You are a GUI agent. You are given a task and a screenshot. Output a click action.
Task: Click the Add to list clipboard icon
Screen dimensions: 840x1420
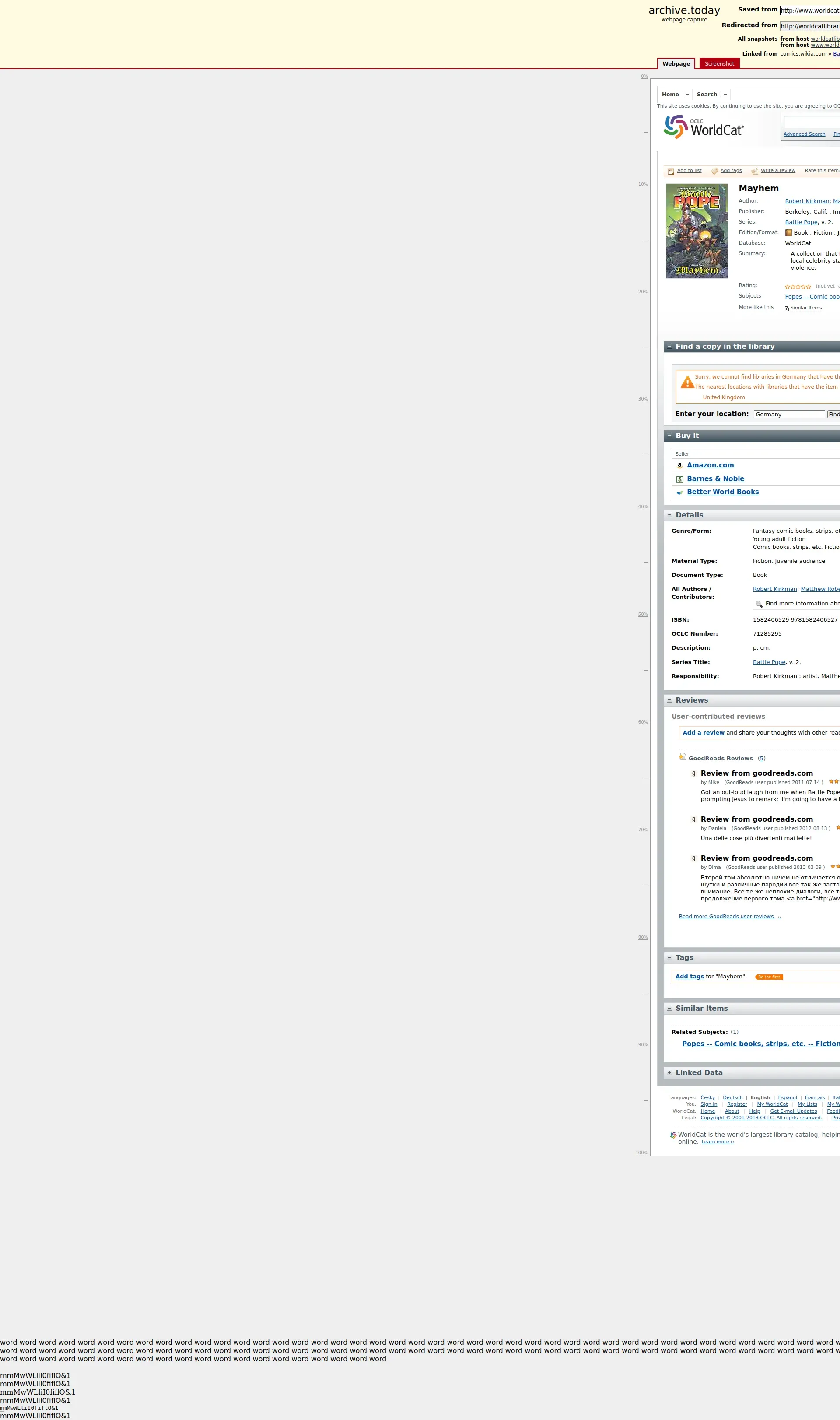point(671,171)
